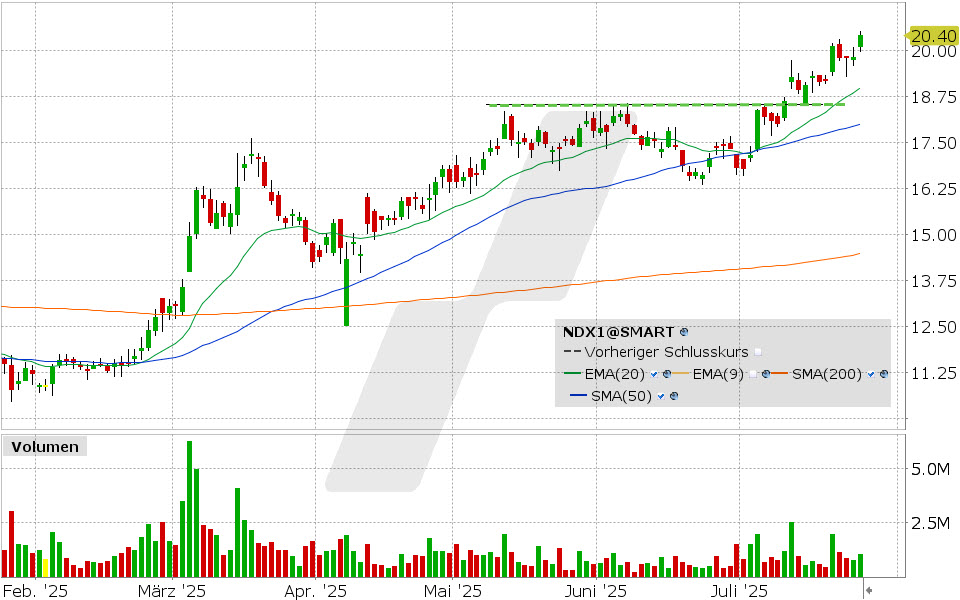The width and height of the screenshot is (960, 600).
Task: Click the 16.25 price axis label
Action: coord(934,189)
